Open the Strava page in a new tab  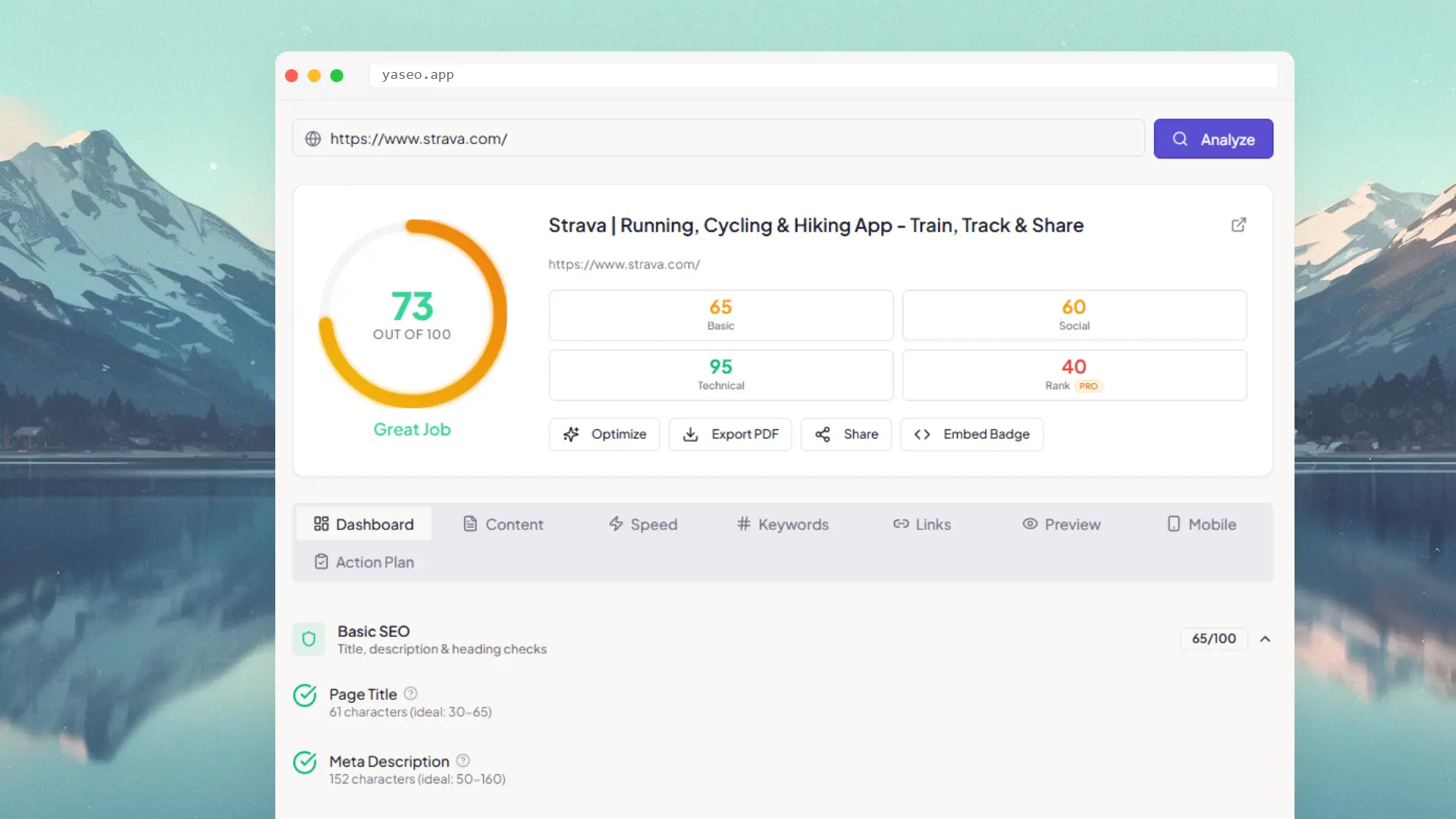coord(1238,224)
